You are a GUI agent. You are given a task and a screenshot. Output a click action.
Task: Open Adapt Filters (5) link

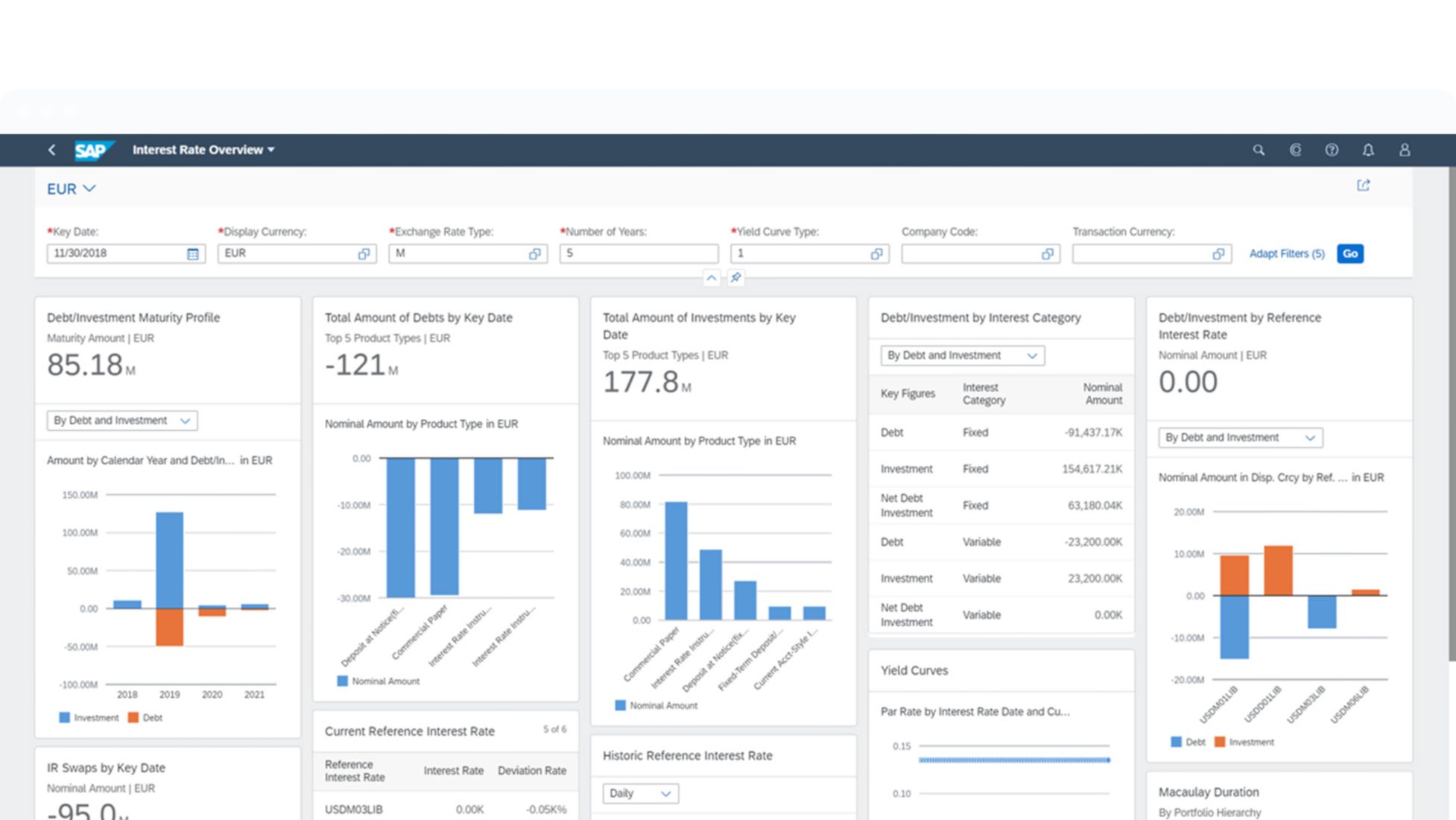(x=1287, y=253)
